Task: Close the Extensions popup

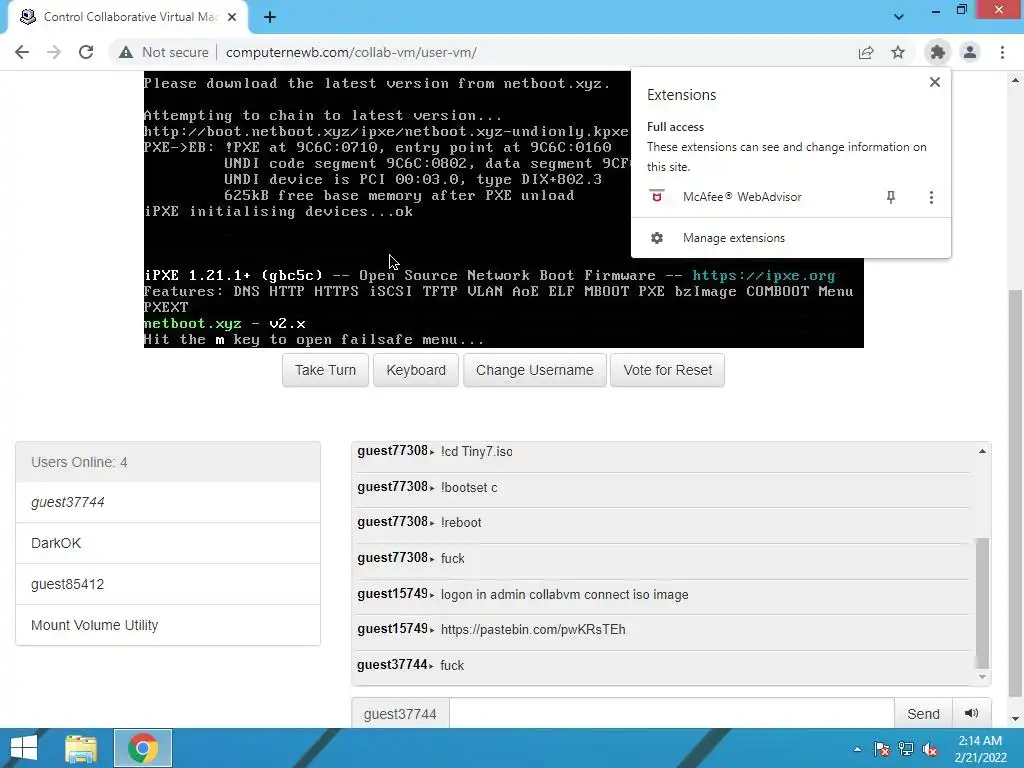Action: [x=935, y=82]
